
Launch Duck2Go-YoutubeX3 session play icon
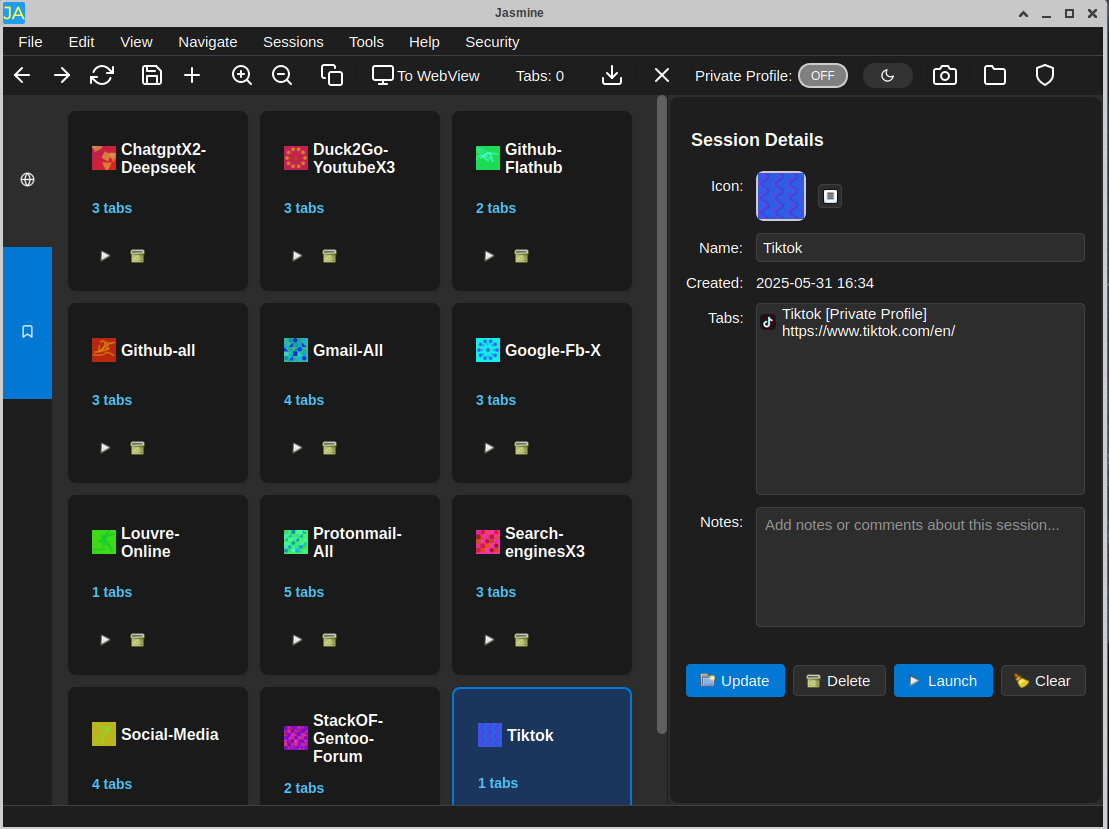[x=297, y=256]
